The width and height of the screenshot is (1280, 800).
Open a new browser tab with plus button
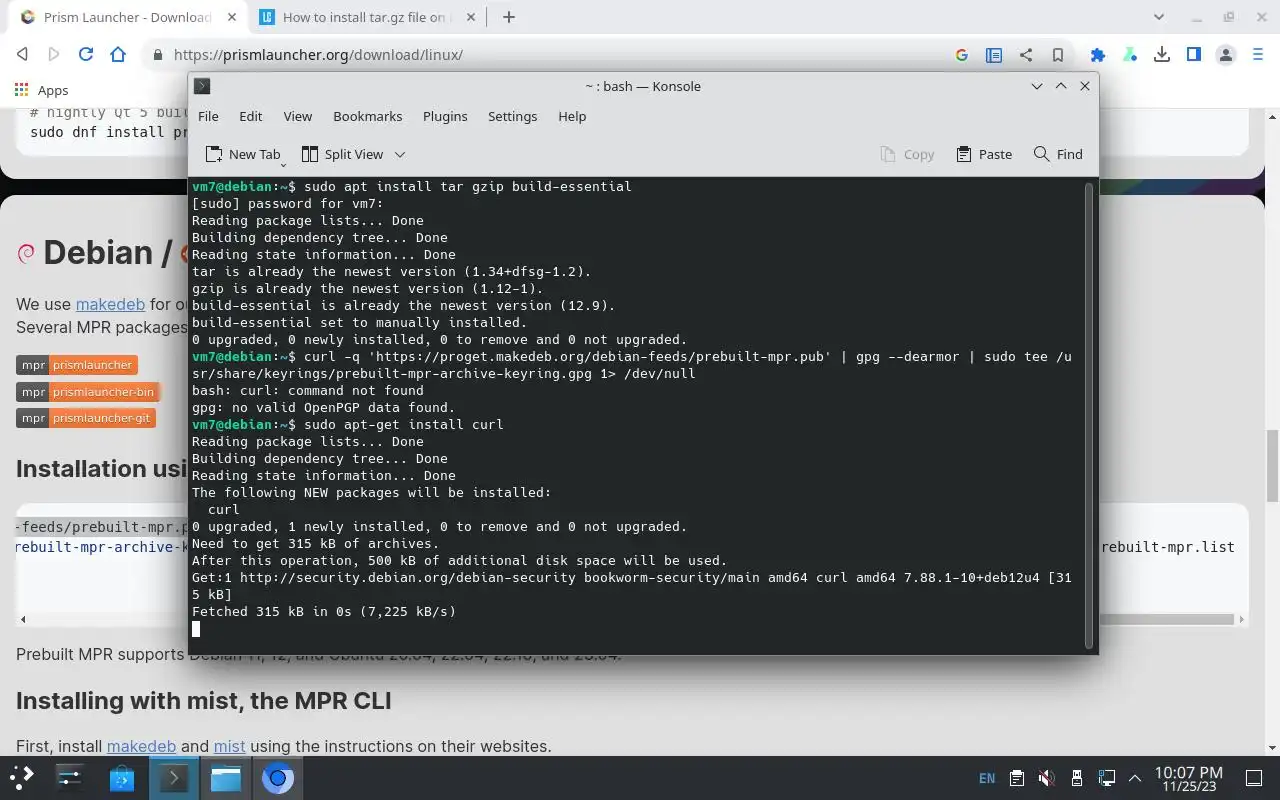(x=509, y=17)
